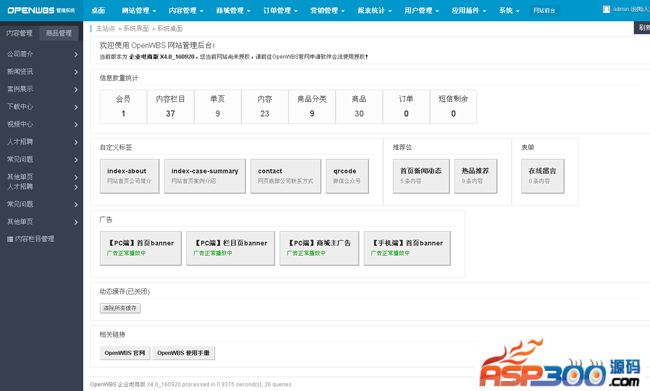Open the OpenWBS 使用手册 link button
This screenshot has height=391, width=650.
(184, 353)
